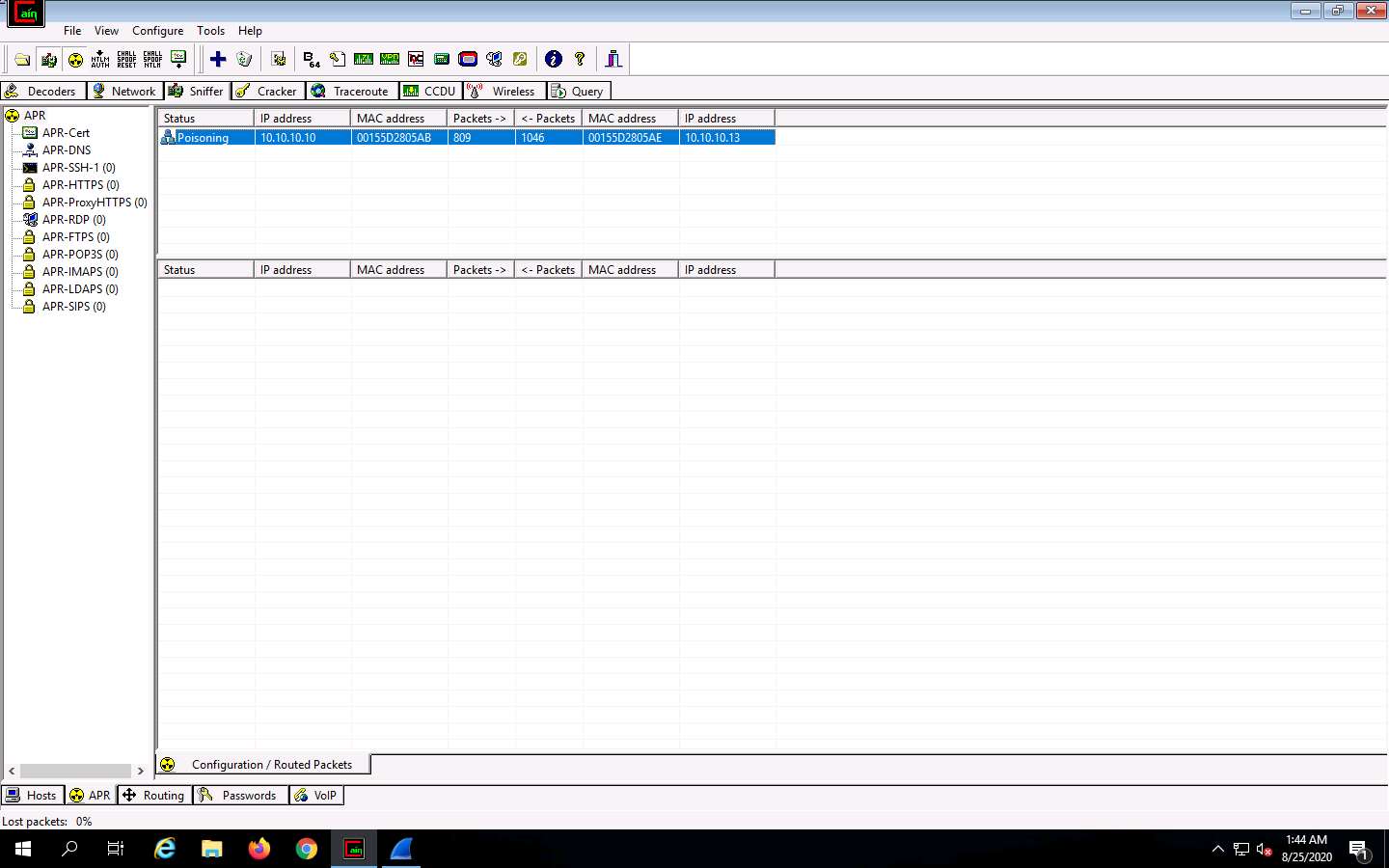
Task: Select APR-SIPS (0) in the tree
Action: pyautogui.click(x=74, y=307)
